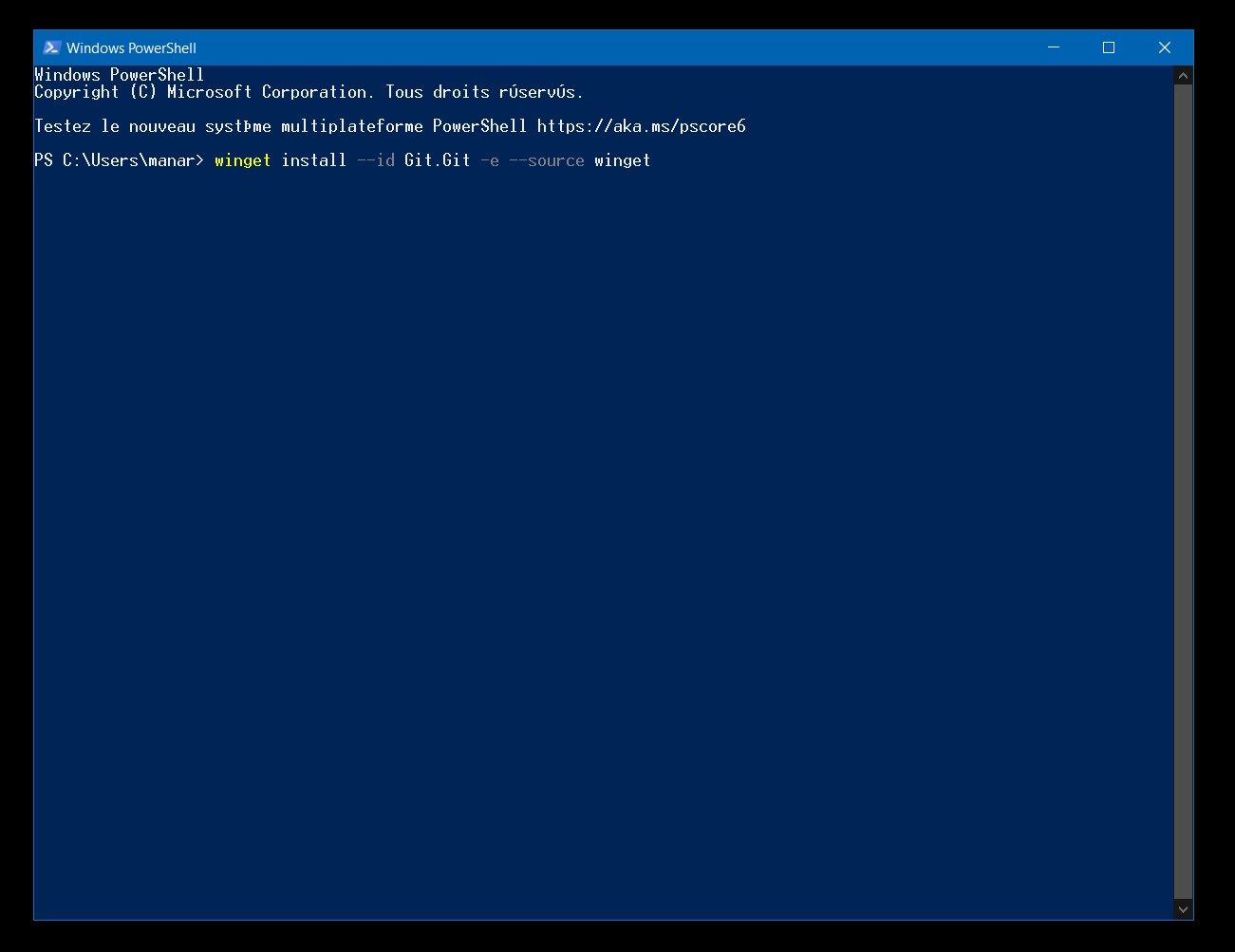Image resolution: width=1235 pixels, height=952 pixels.
Task: Click the Copyright Microsoft Corporation line
Action: [309, 92]
